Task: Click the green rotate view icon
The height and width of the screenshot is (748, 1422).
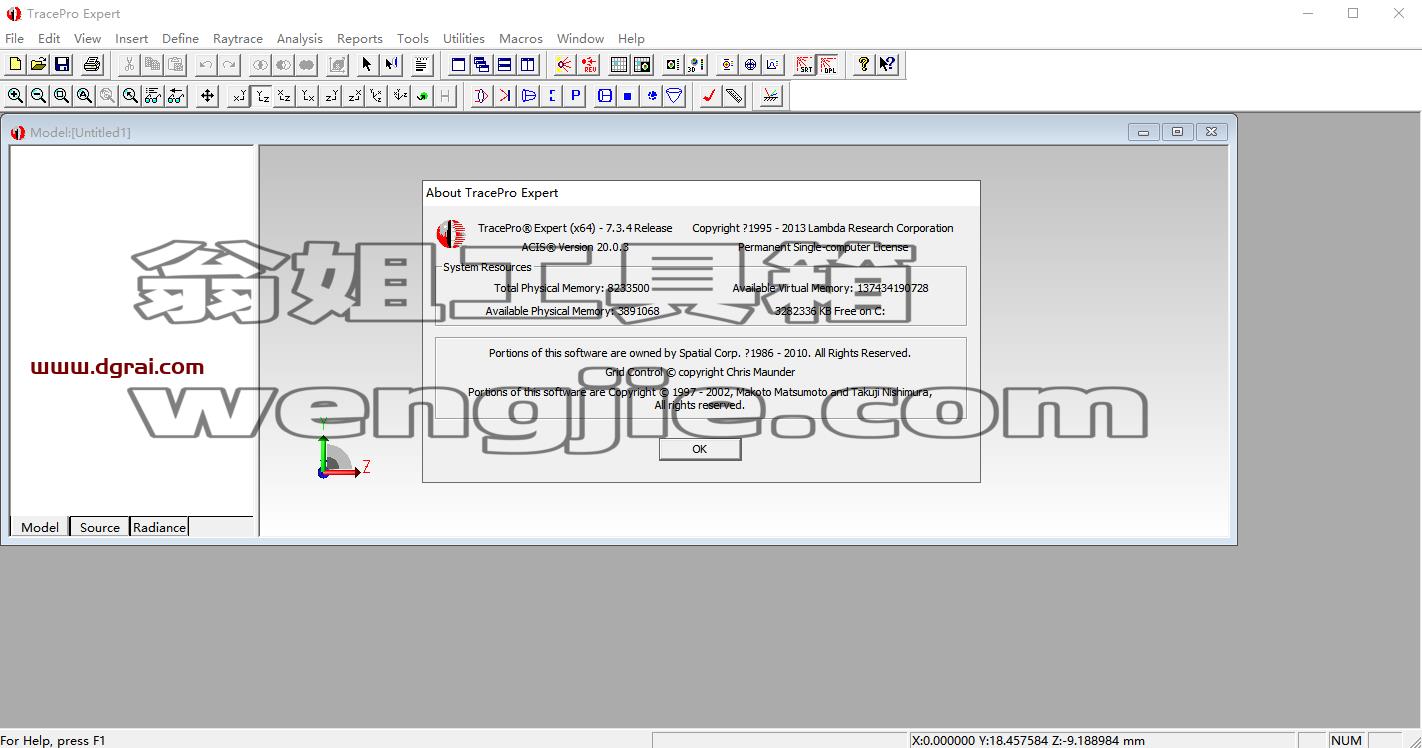Action: (422, 96)
